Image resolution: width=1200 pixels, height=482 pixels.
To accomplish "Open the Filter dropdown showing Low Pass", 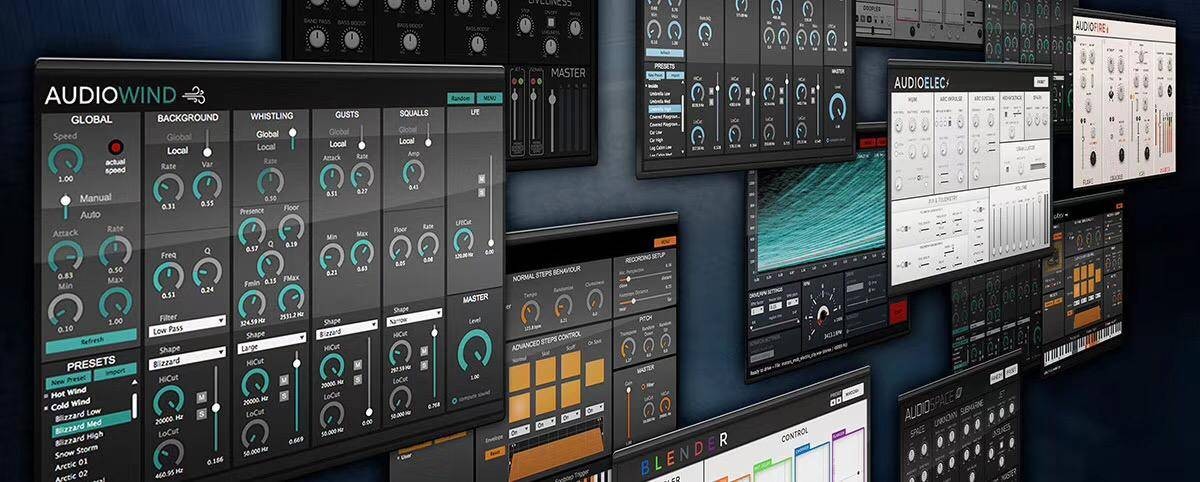I will point(186,326).
